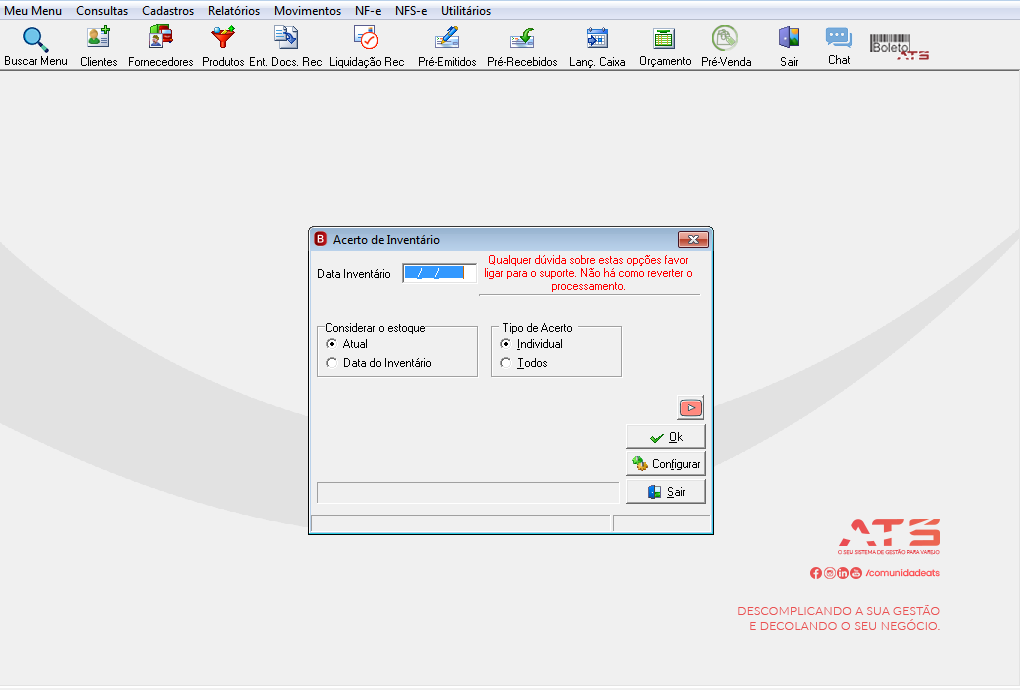Viewport: 1020px width, 690px height.
Task: Open the Utilitários menu
Action: pos(466,11)
